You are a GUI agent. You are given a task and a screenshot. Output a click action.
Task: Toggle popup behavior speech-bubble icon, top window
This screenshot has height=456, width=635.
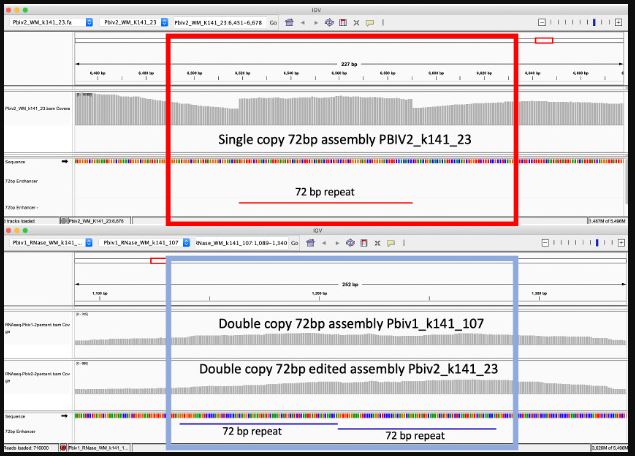click(370, 23)
